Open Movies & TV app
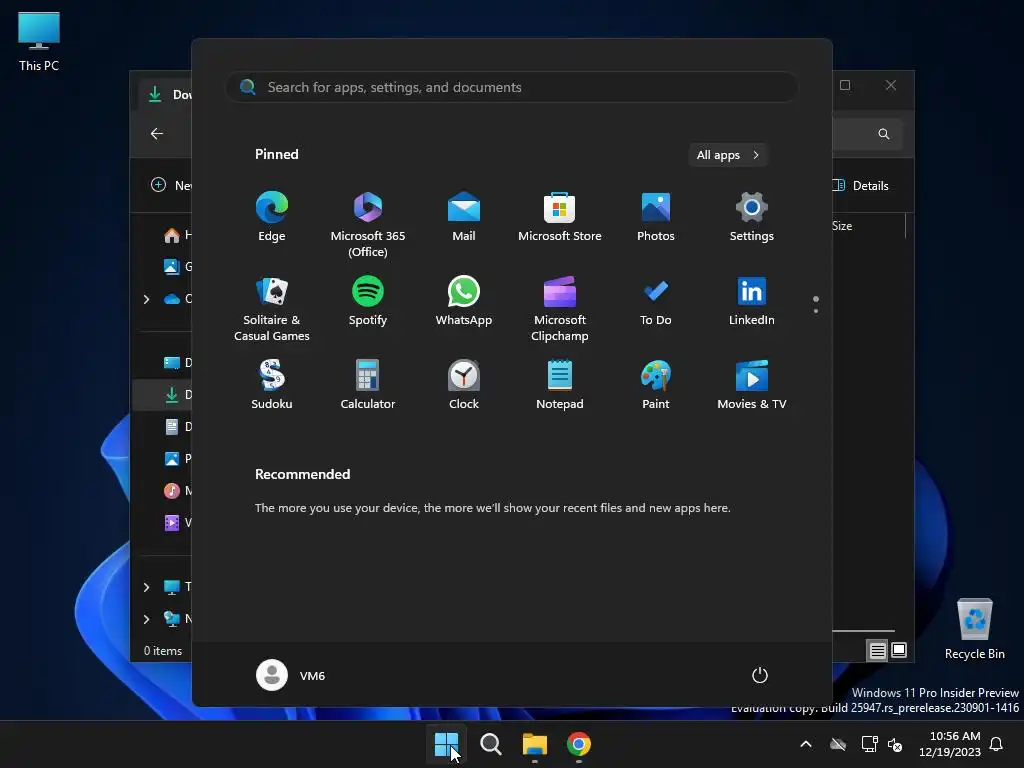 click(x=752, y=385)
